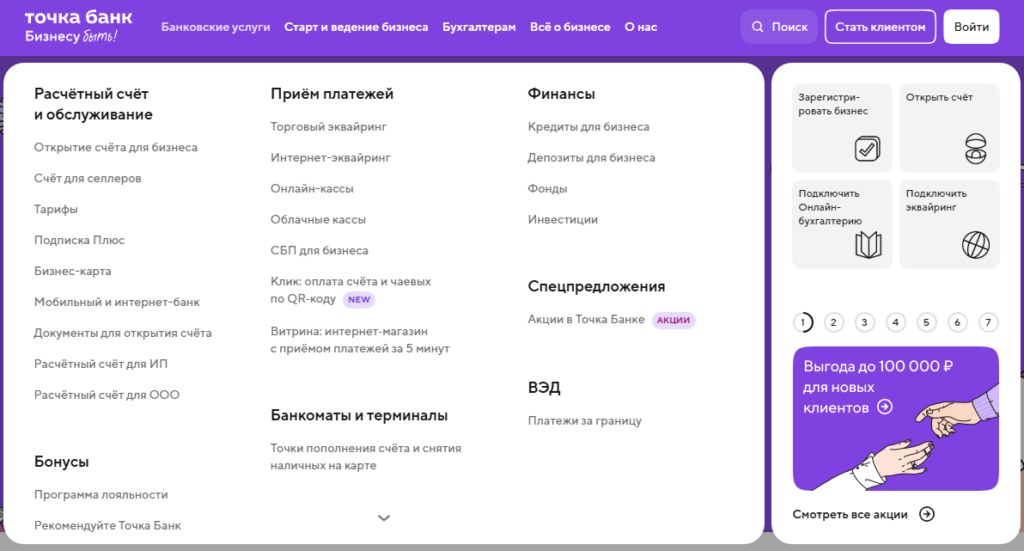Open the Фонды link
This screenshot has width=1024, height=551.
pyautogui.click(x=547, y=189)
